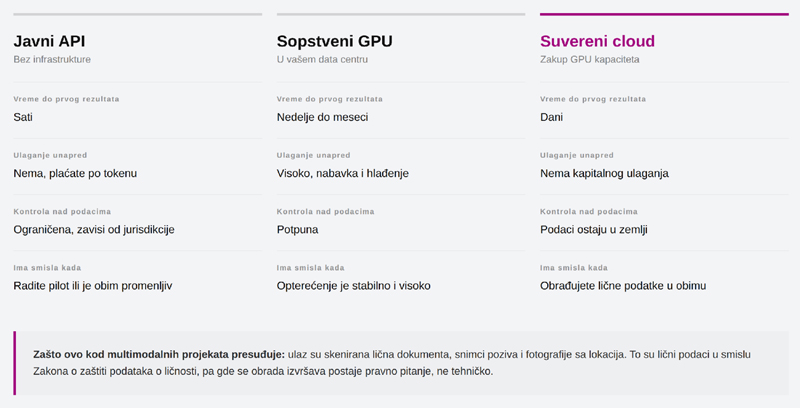
Task: Click 'Radite pilot ili je obim promenljiv'
Action: point(93,286)
